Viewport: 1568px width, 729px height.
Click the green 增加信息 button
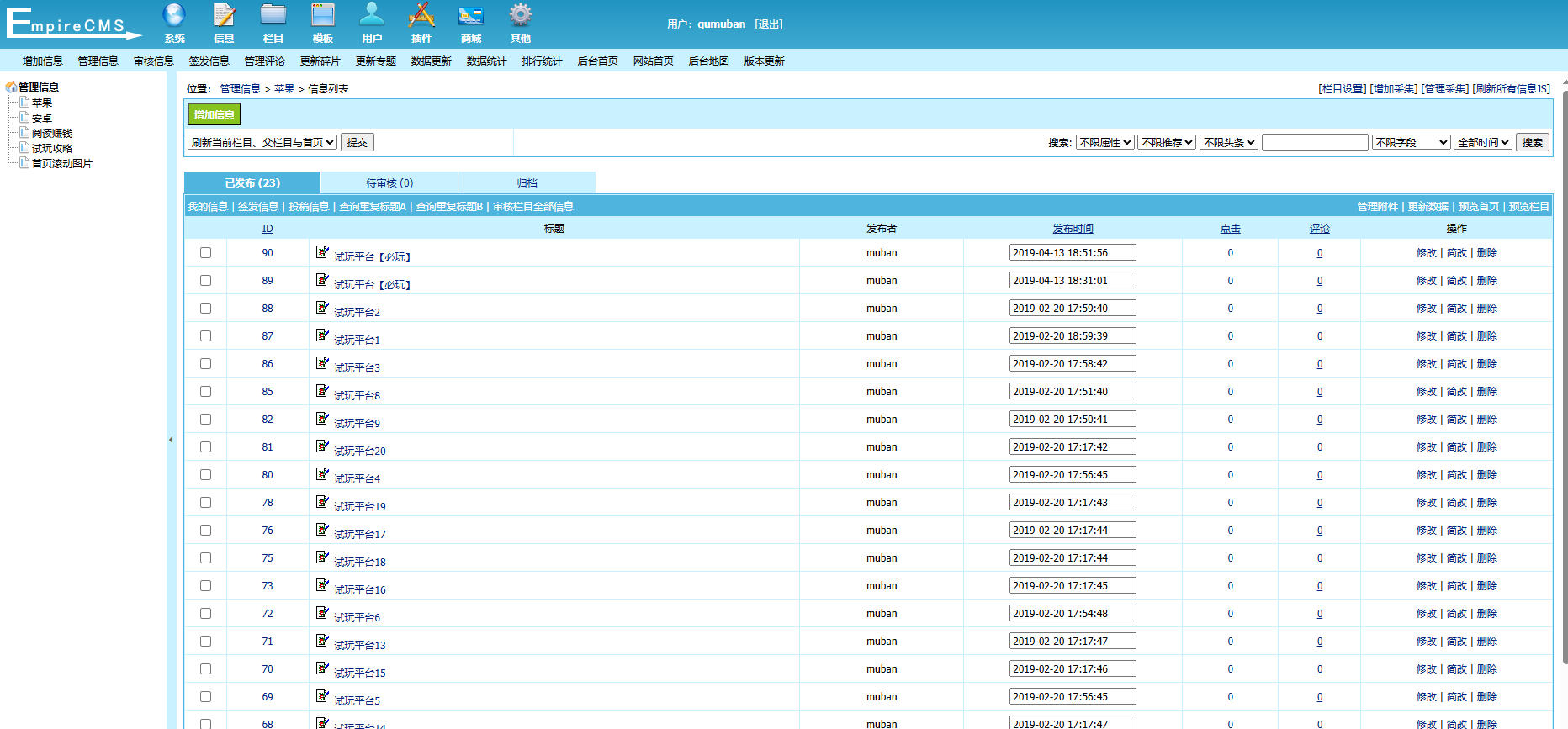tap(215, 114)
